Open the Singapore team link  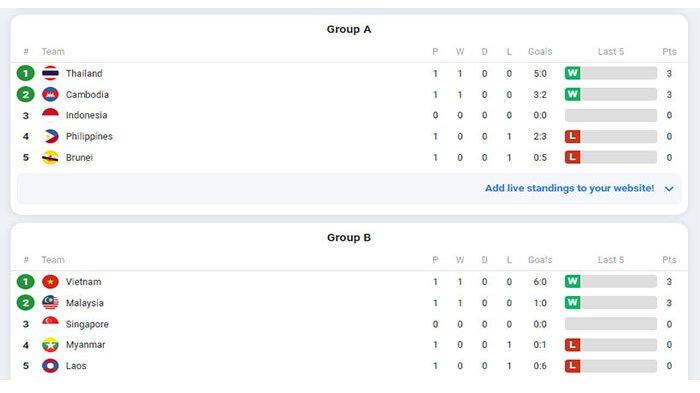pyautogui.click(x=87, y=324)
